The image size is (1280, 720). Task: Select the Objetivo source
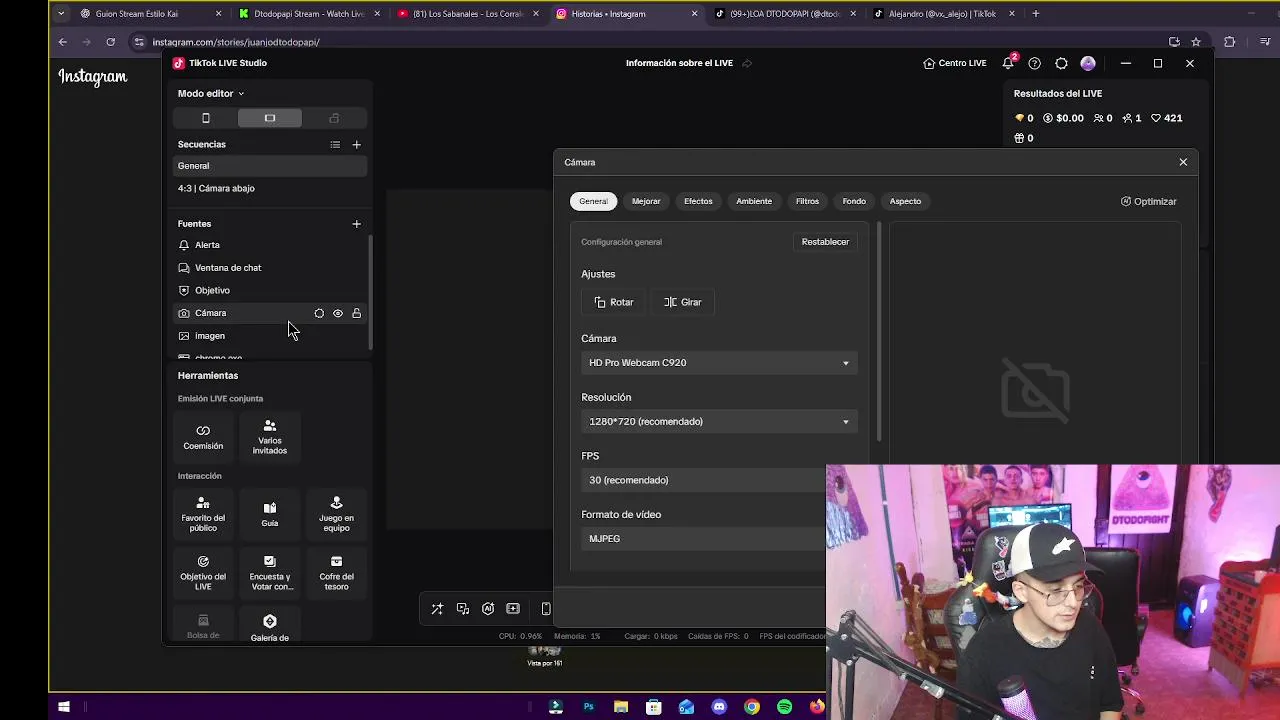(270, 290)
